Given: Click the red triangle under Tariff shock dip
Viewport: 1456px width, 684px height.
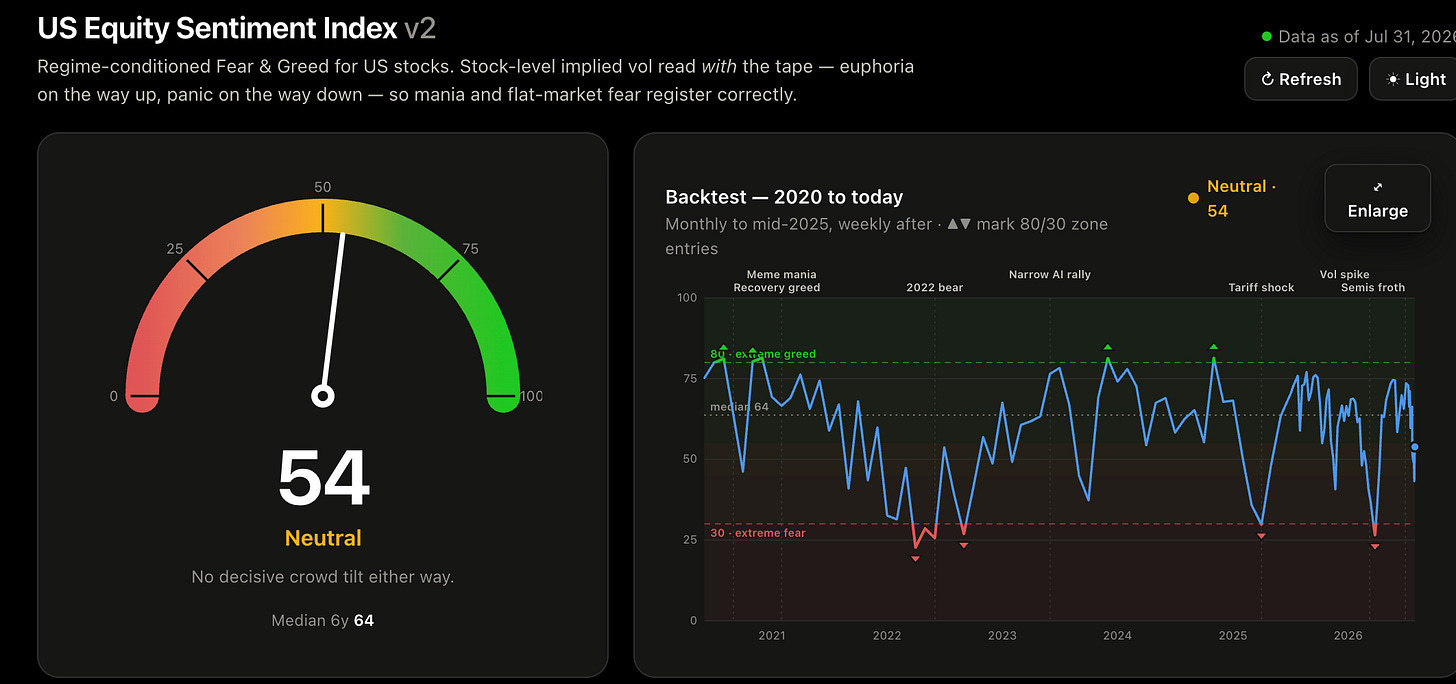Looking at the screenshot, I should [x=1261, y=536].
